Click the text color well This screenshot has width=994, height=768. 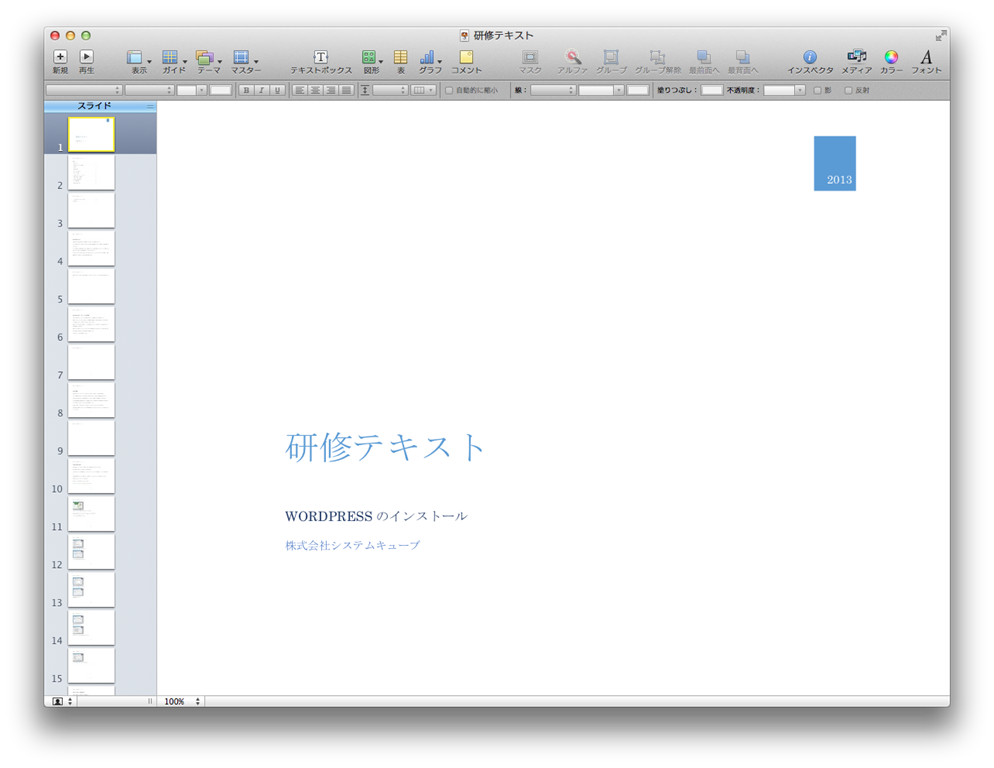click(221, 90)
